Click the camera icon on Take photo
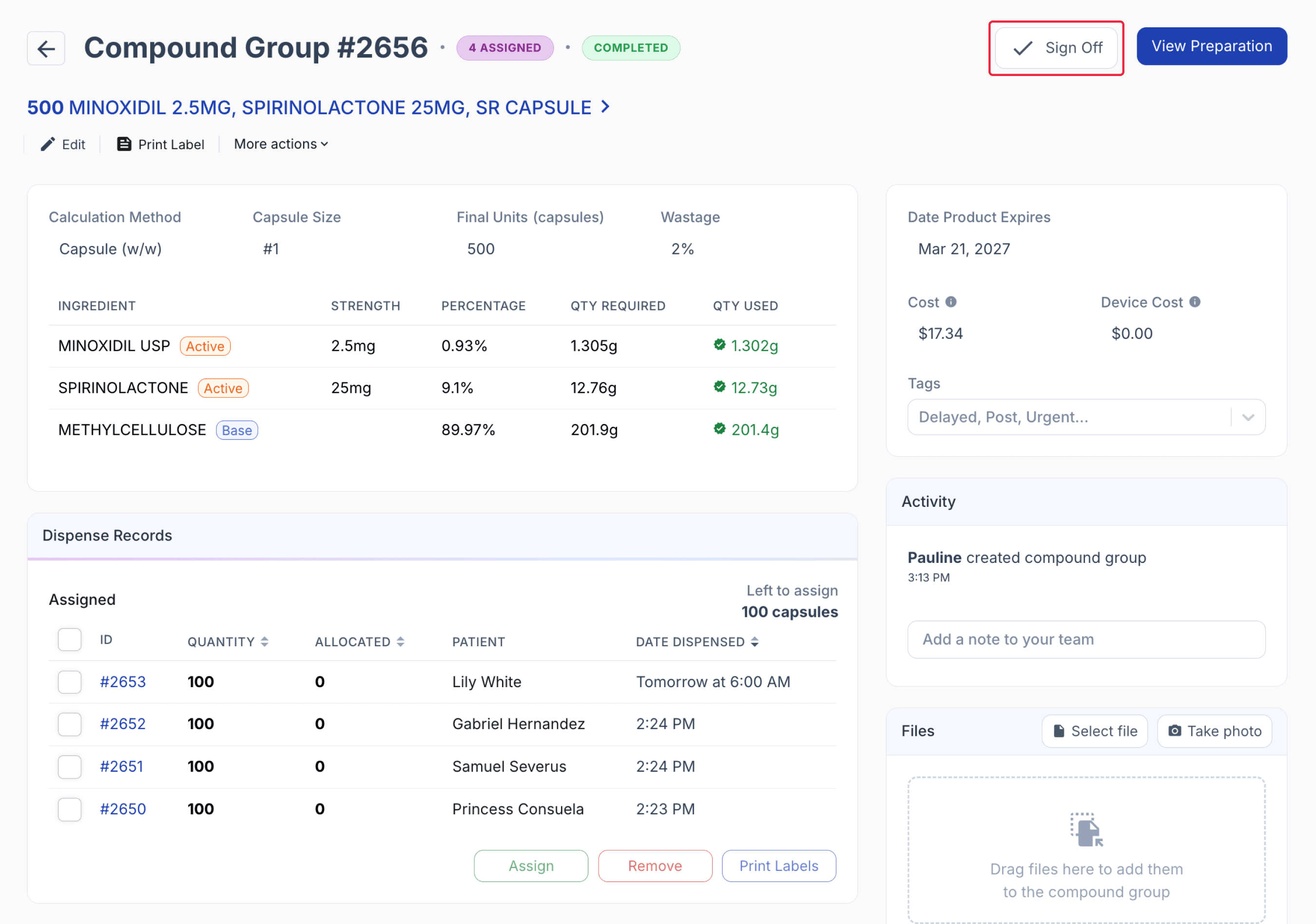1316x924 pixels. (x=1175, y=731)
